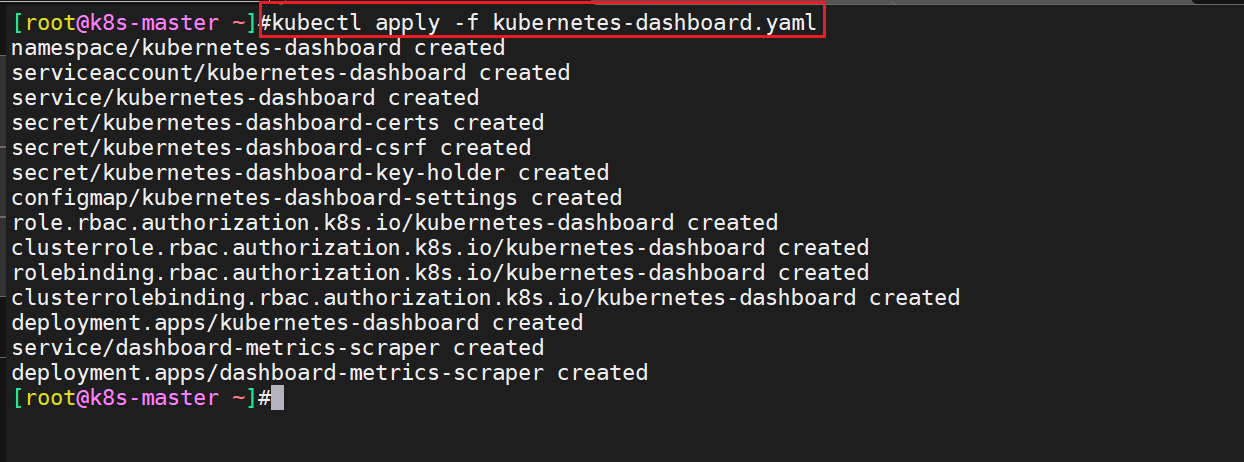Screen dimensions: 1244x462
Task: Click the role.rbac.authorization.k8s.io output line
Action: 394,222
